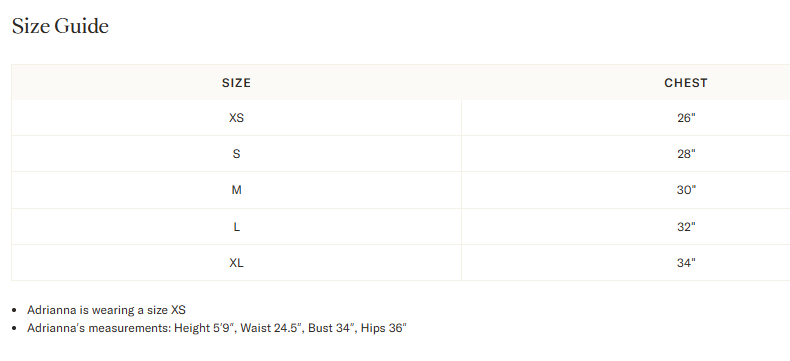Image resolution: width=790 pixels, height=361 pixels.
Task: Select the 32" chest measurement
Action: click(686, 227)
